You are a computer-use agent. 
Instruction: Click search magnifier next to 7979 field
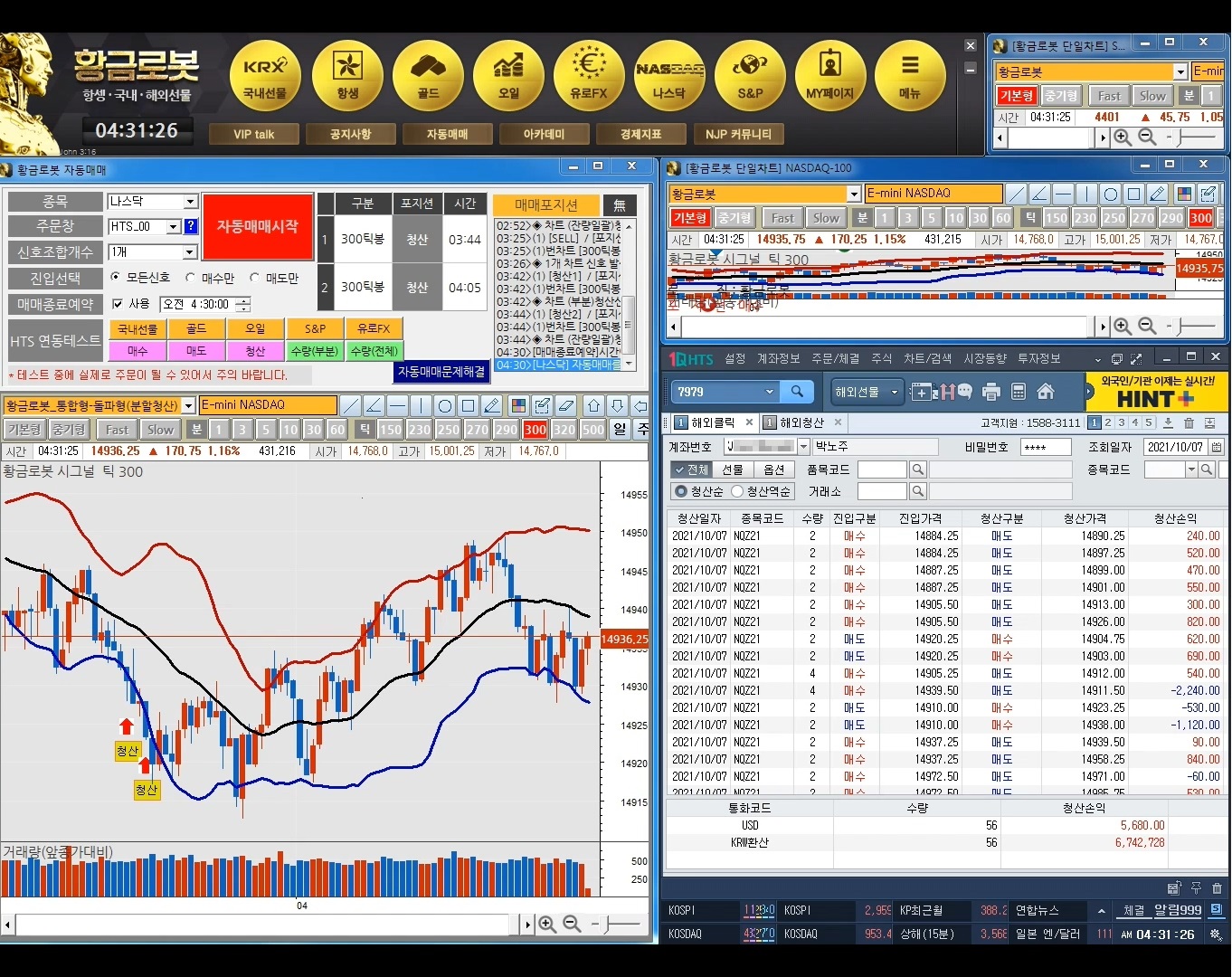coord(797,392)
